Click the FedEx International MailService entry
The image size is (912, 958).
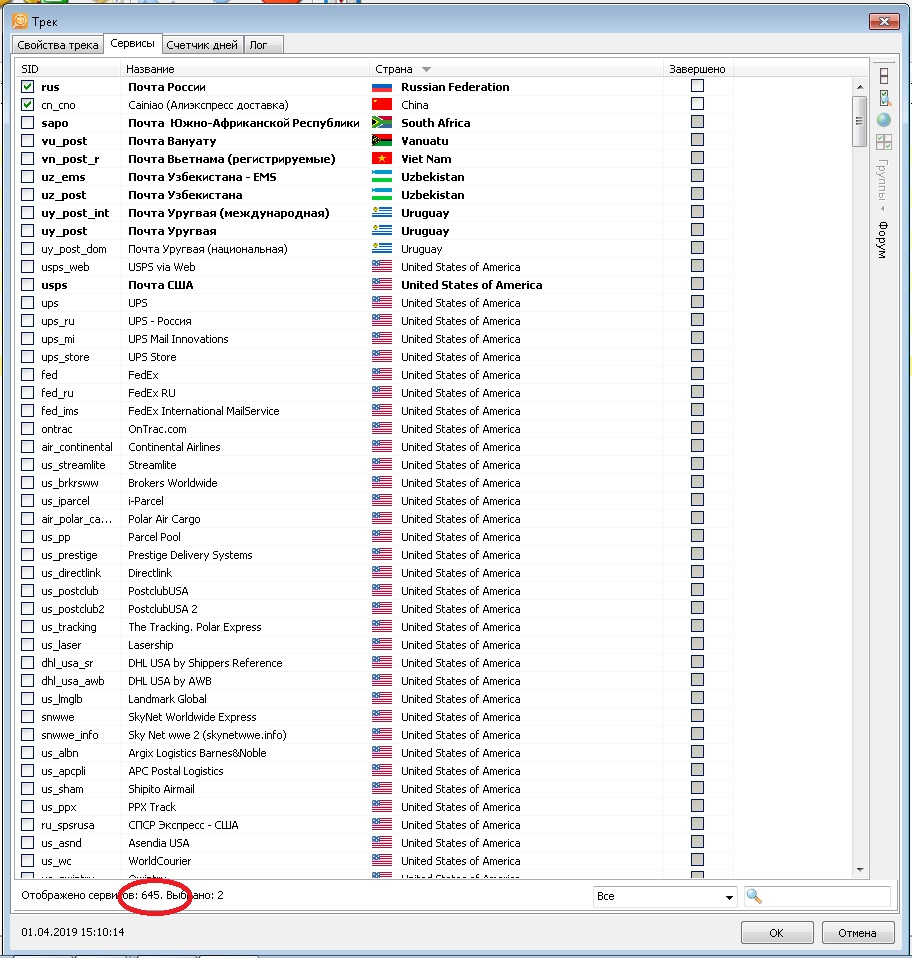(x=203, y=411)
